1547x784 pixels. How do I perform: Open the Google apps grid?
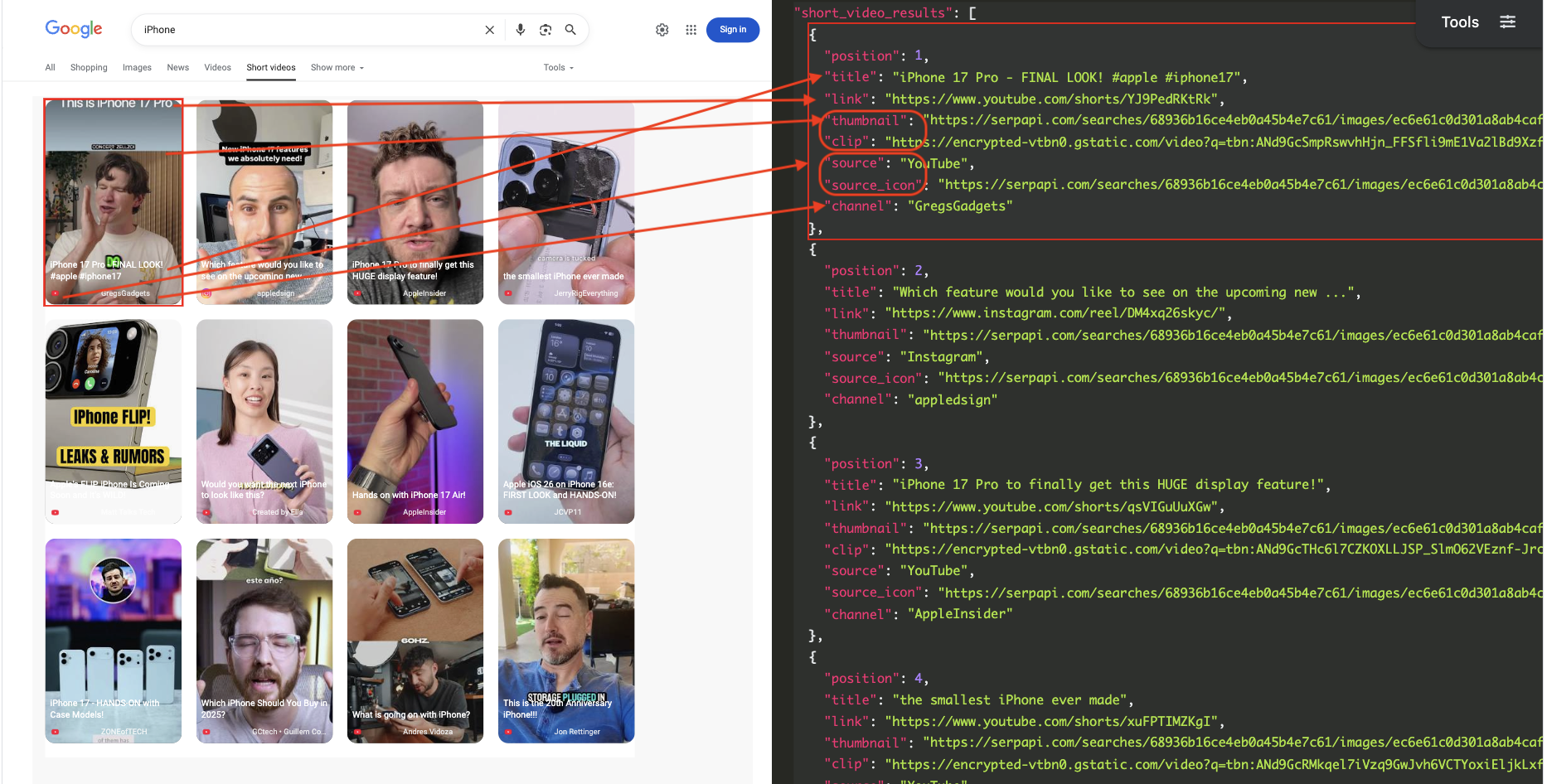point(691,30)
